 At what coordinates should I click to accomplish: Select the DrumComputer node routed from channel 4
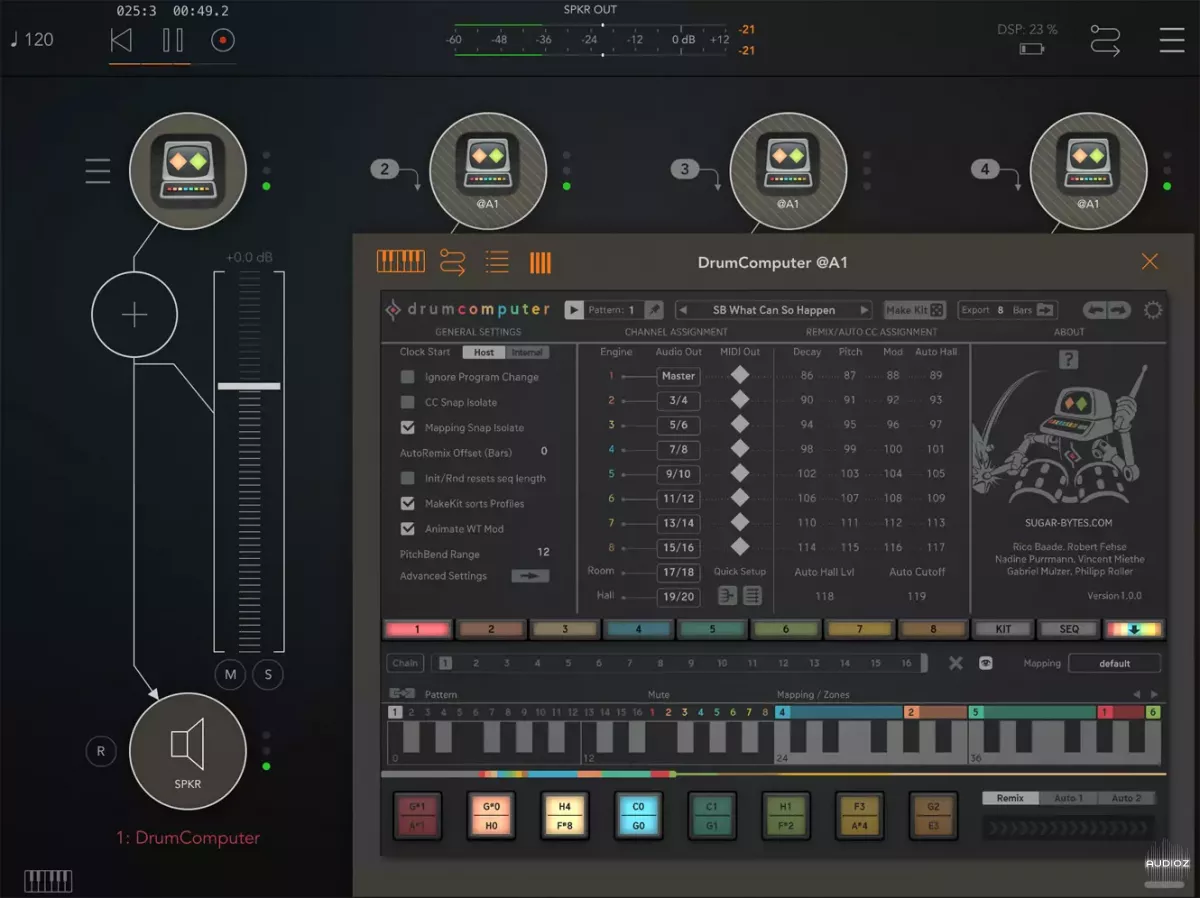click(x=1088, y=171)
